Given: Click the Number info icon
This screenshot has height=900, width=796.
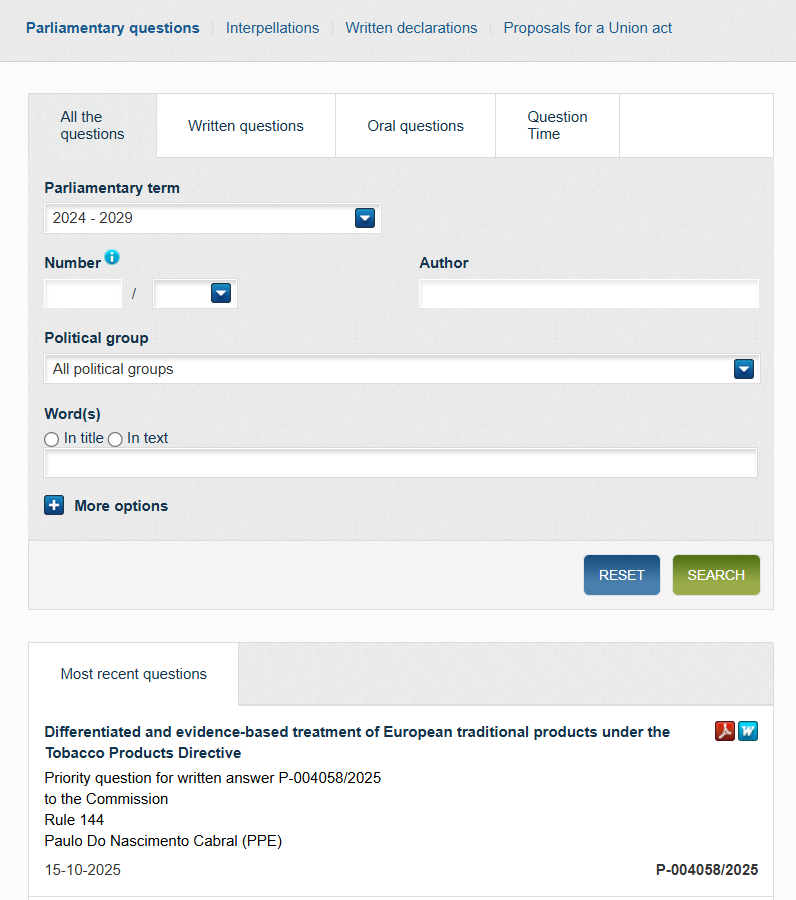Looking at the screenshot, I should pos(112,258).
